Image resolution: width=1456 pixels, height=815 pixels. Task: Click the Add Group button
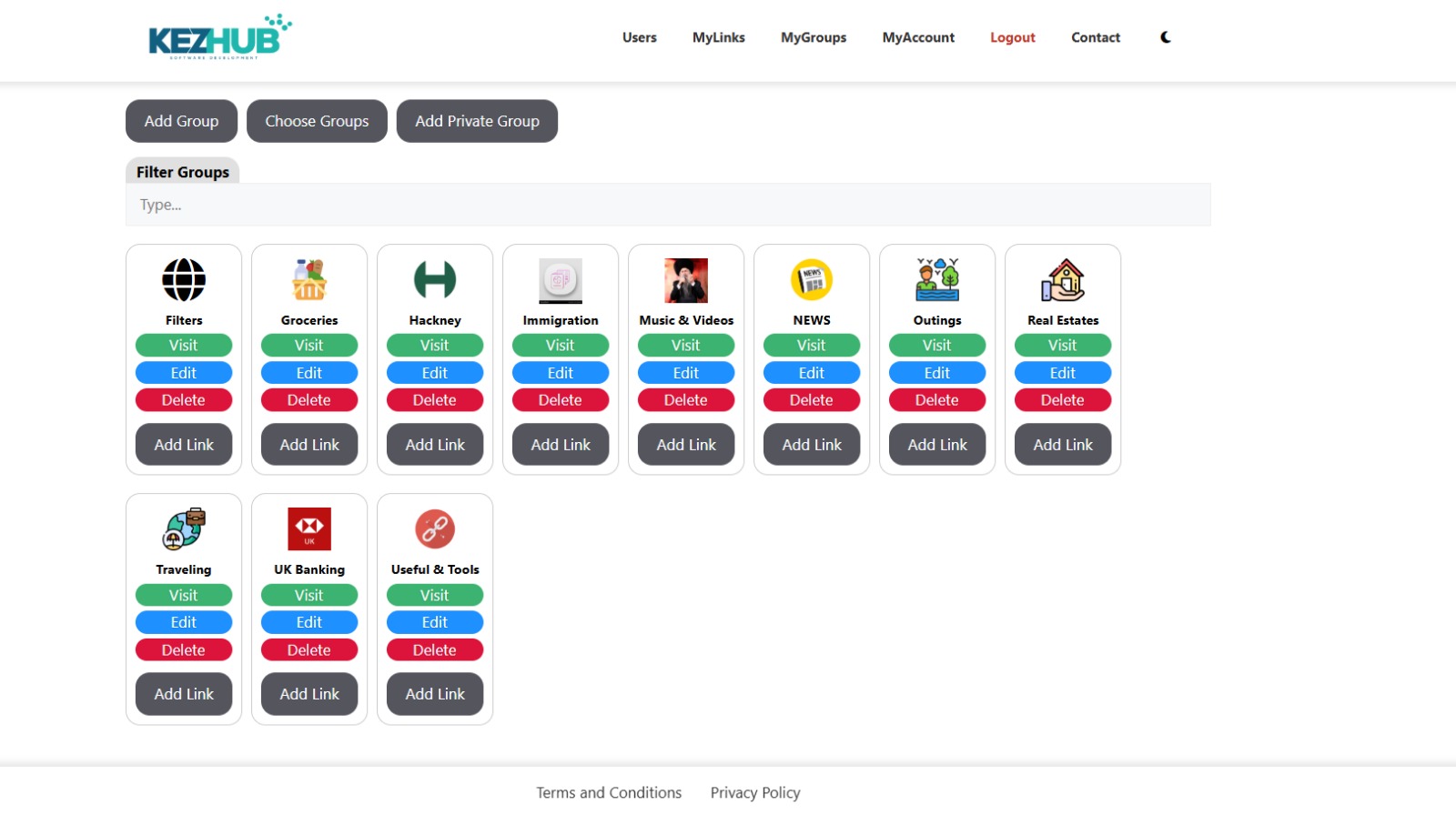(x=182, y=121)
